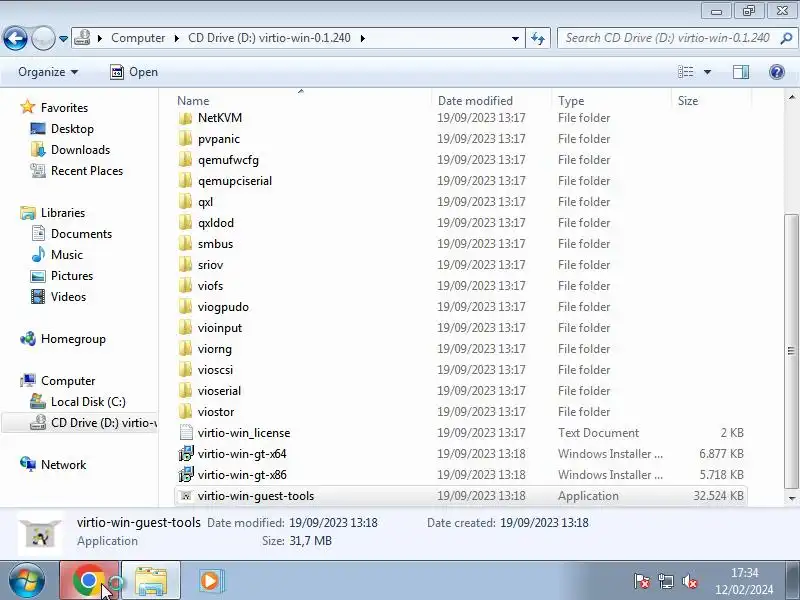This screenshot has height=600, width=800.
Task: Click the muted volume tray icon
Action: click(689, 581)
